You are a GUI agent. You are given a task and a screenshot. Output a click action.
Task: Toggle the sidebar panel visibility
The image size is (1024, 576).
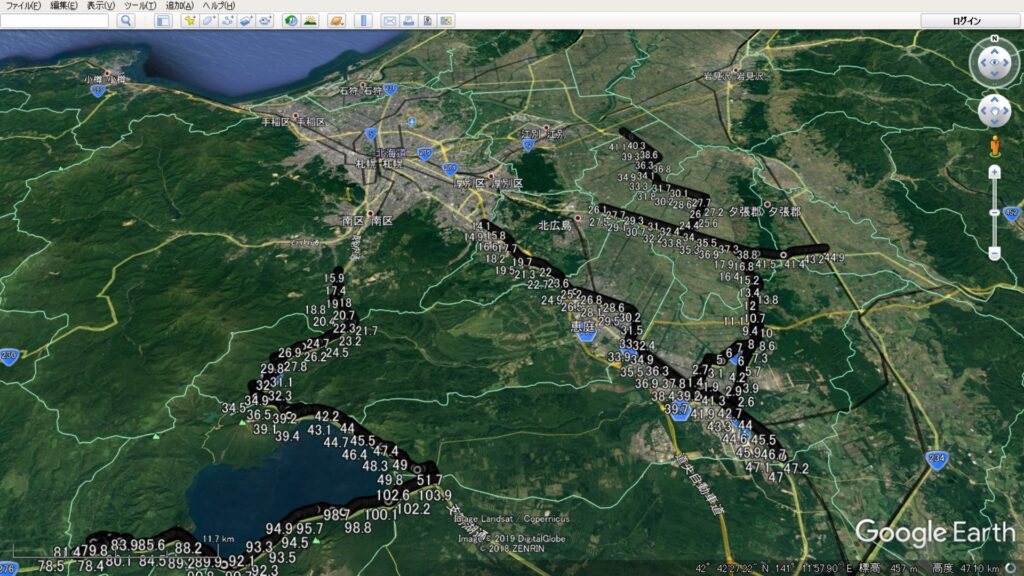163,20
